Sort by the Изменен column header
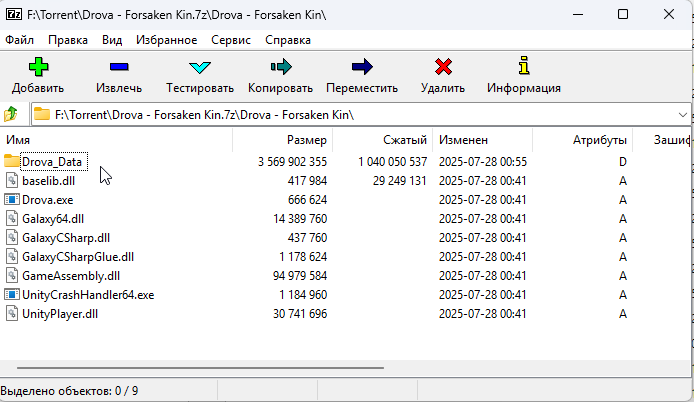Viewport: 694px width, 402px height. click(x=462, y=140)
